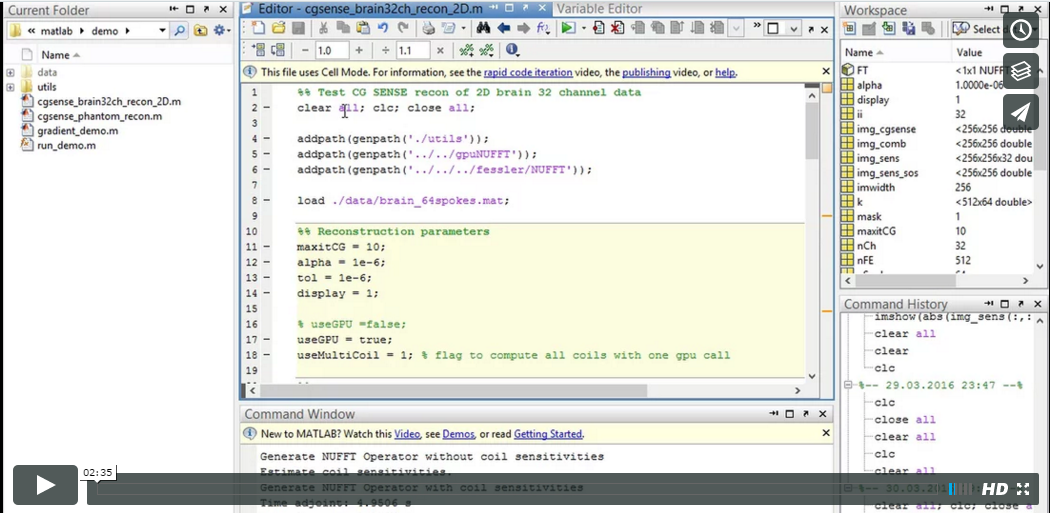
Task: Search the folder with magnifier icon
Action: pos(179,31)
